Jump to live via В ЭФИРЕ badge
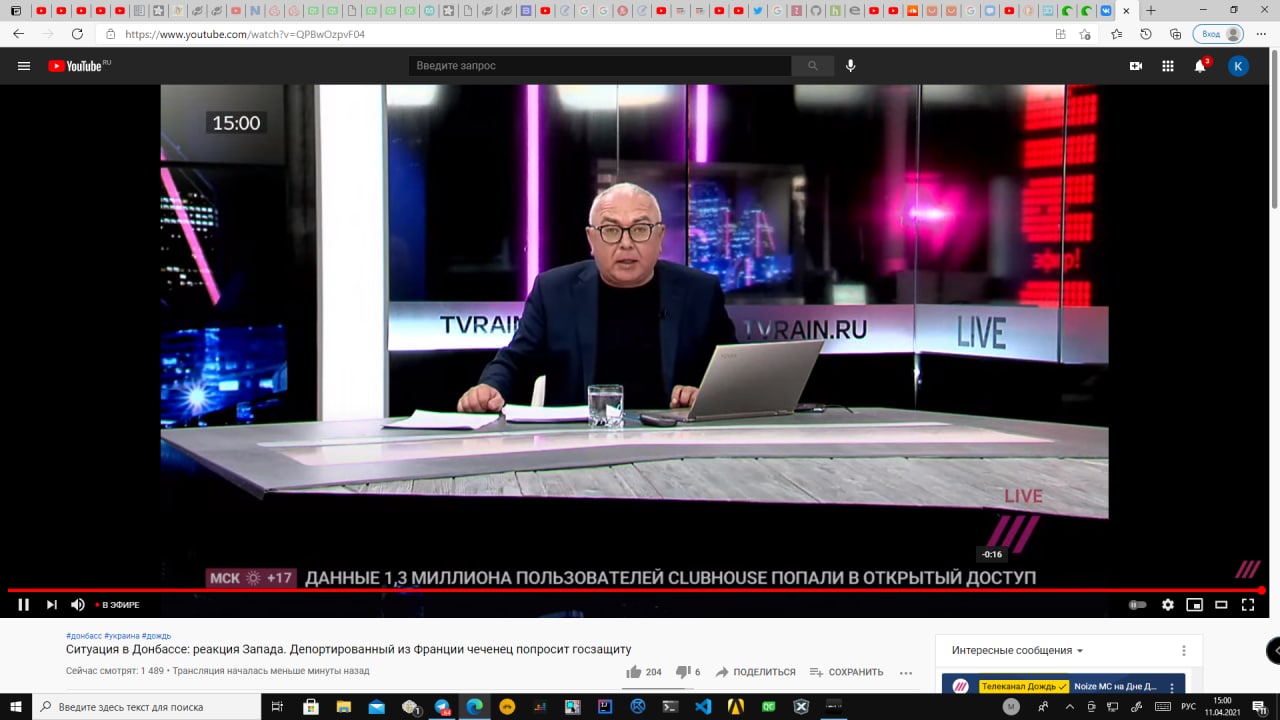The width and height of the screenshot is (1280, 720). pyautogui.click(x=117, y=605)
